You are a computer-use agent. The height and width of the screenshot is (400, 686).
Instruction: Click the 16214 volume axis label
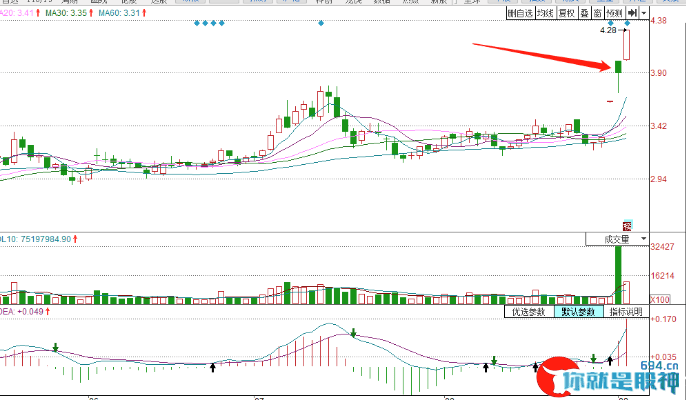pyautogui.click(x=662, y=276)
